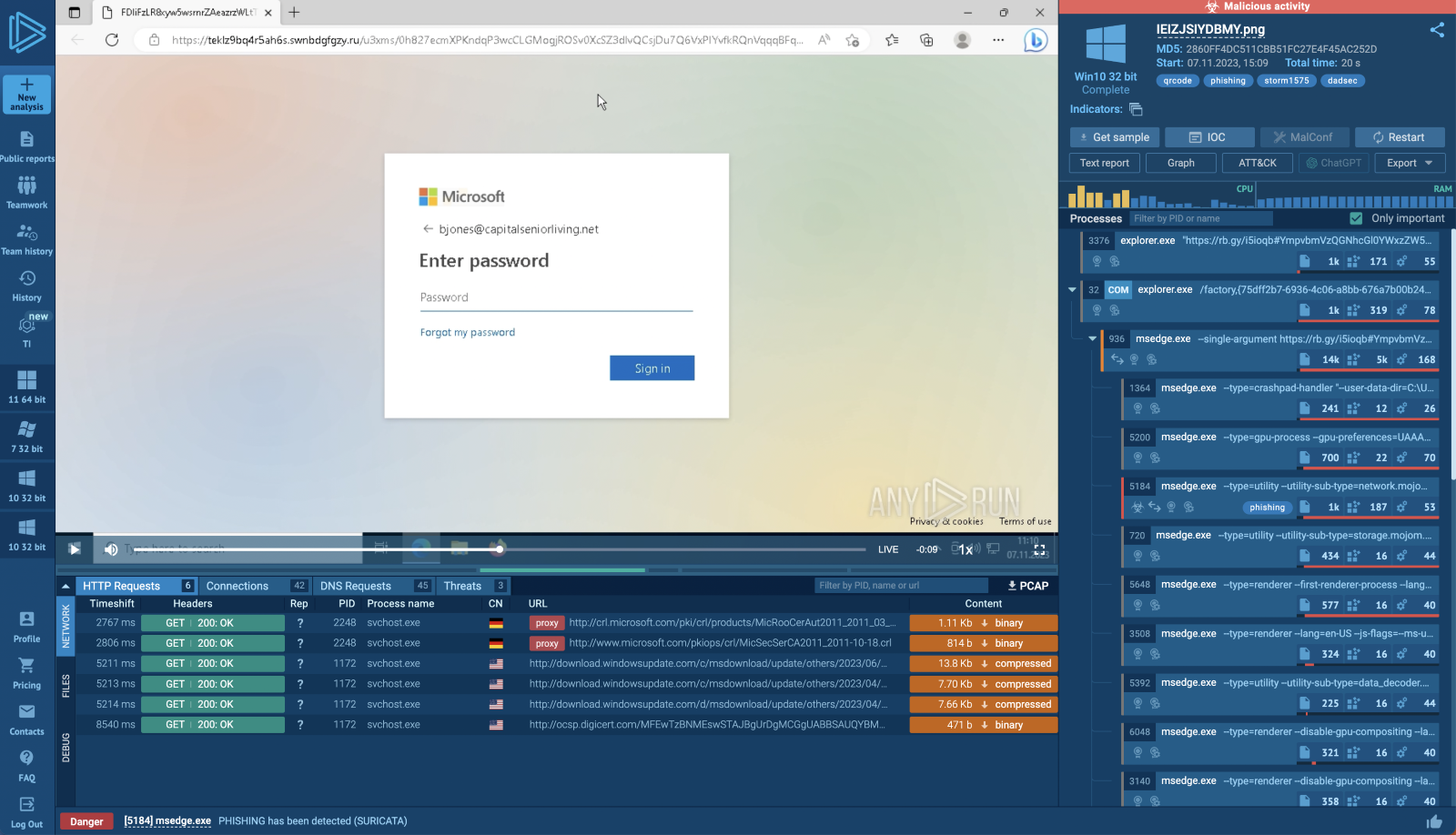Collapse the network details panel
The width and height of the screenshot is (1456, 835).
pyautogui.click(x=66, y=586)
